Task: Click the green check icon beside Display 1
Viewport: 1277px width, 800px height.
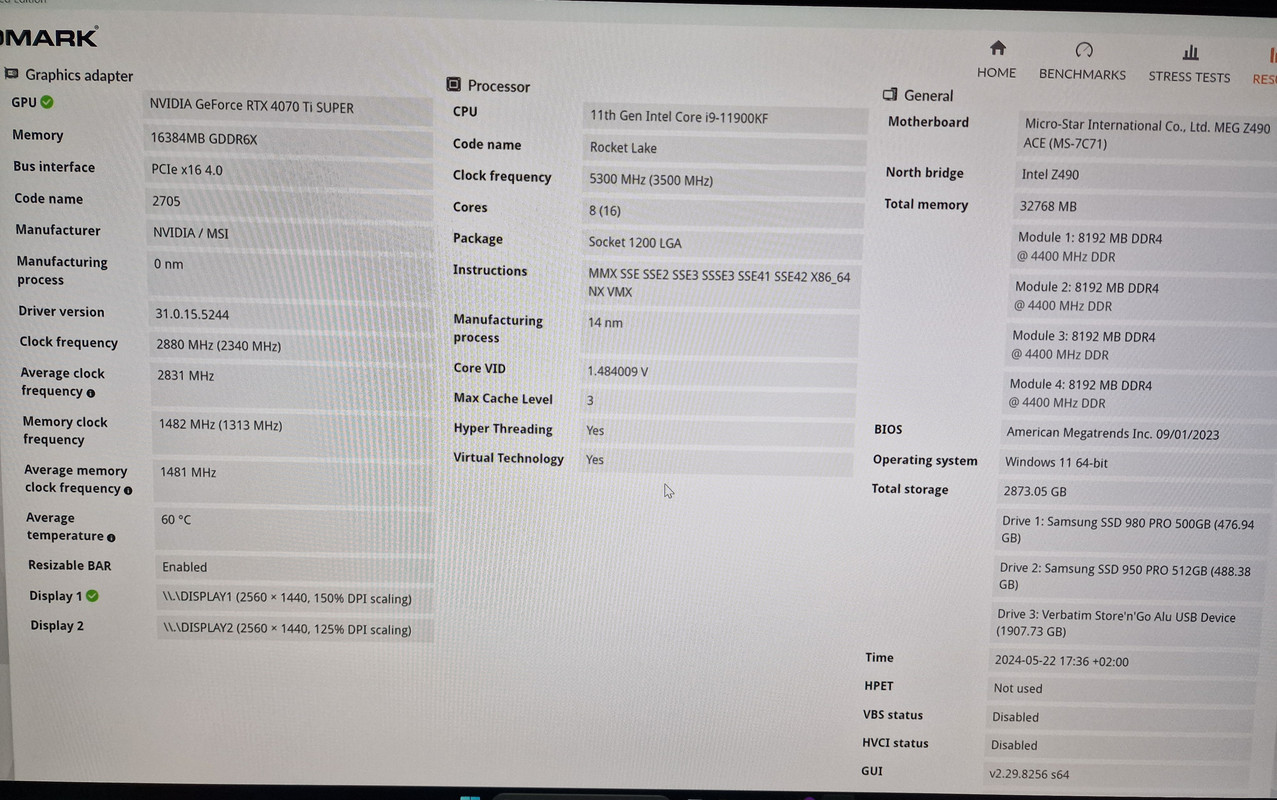Action: pyautogui.click(x=92, y=595)
